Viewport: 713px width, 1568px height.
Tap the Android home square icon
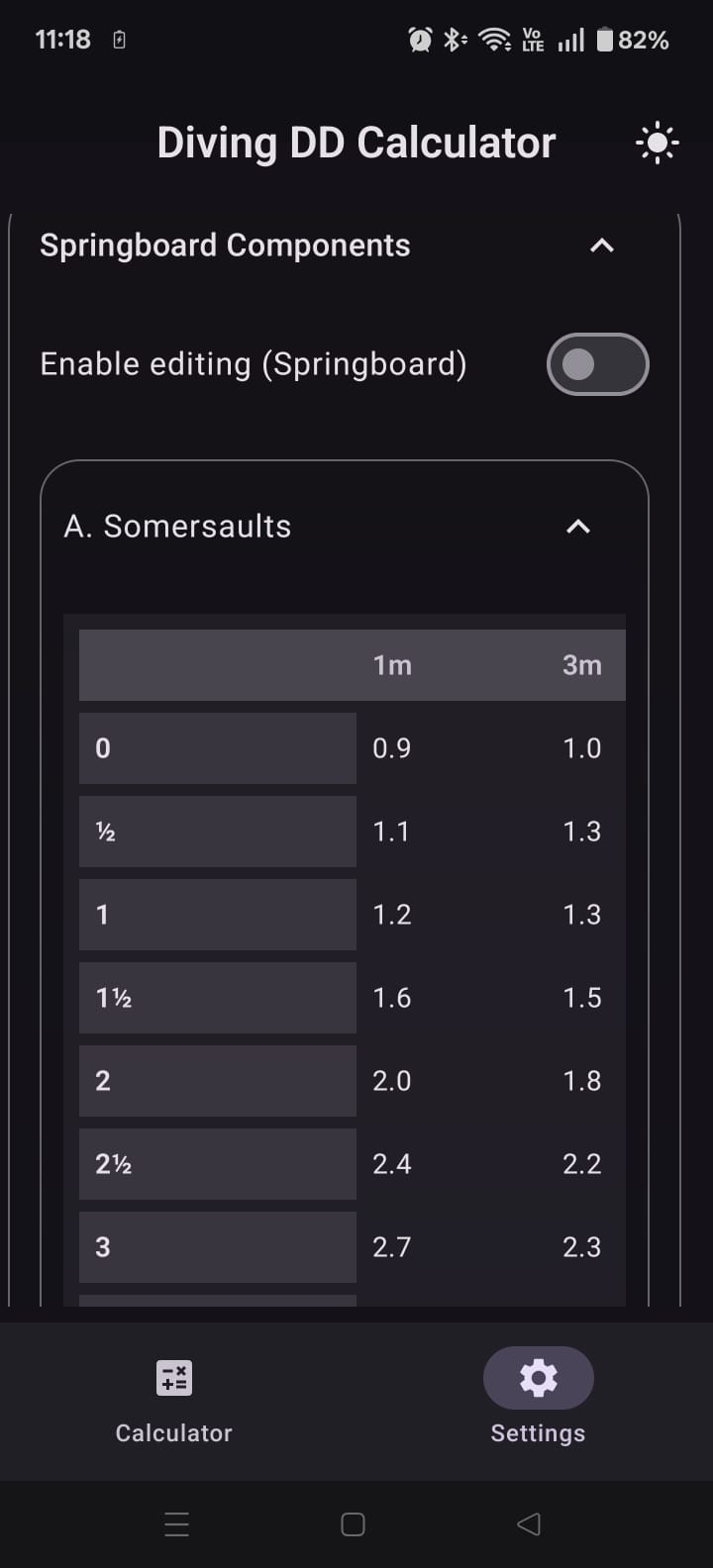tap(353, 1523)
